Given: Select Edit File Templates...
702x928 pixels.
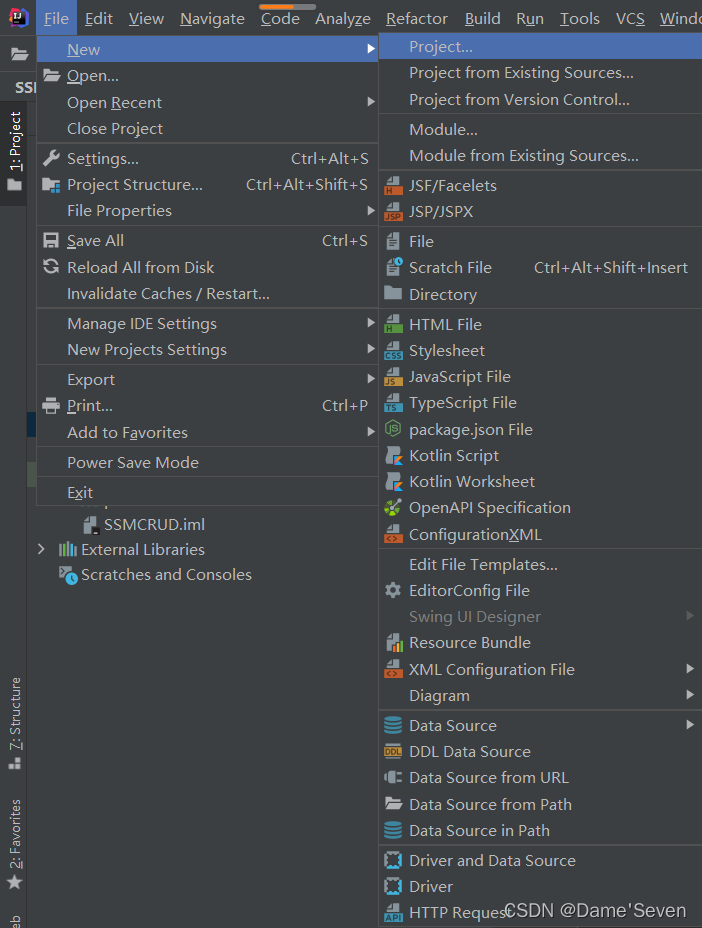Looking at the screenshot, I should 540,565.
